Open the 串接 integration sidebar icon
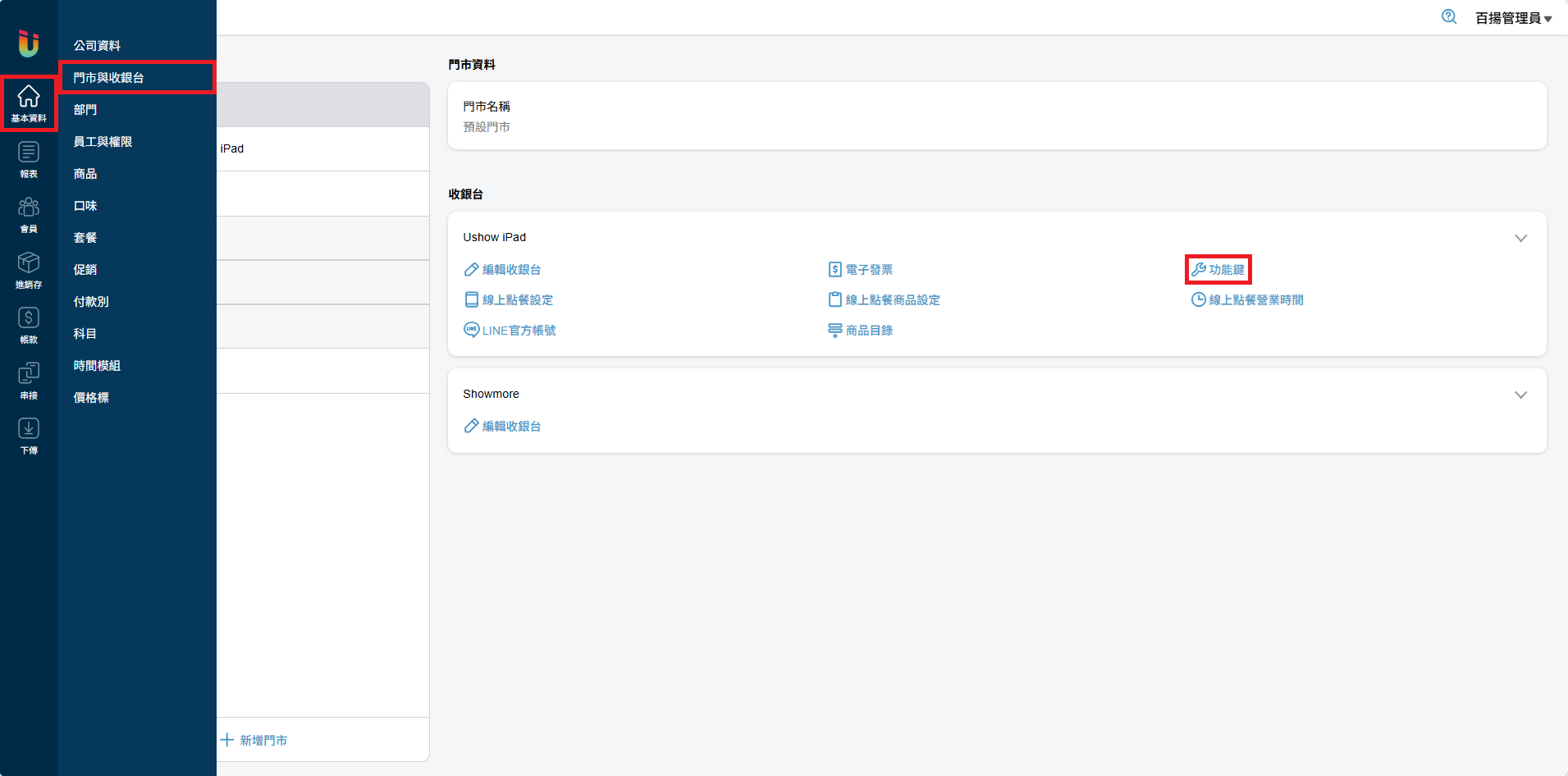The height and width of the screenshot is (776, 1568). click(29, 381)
